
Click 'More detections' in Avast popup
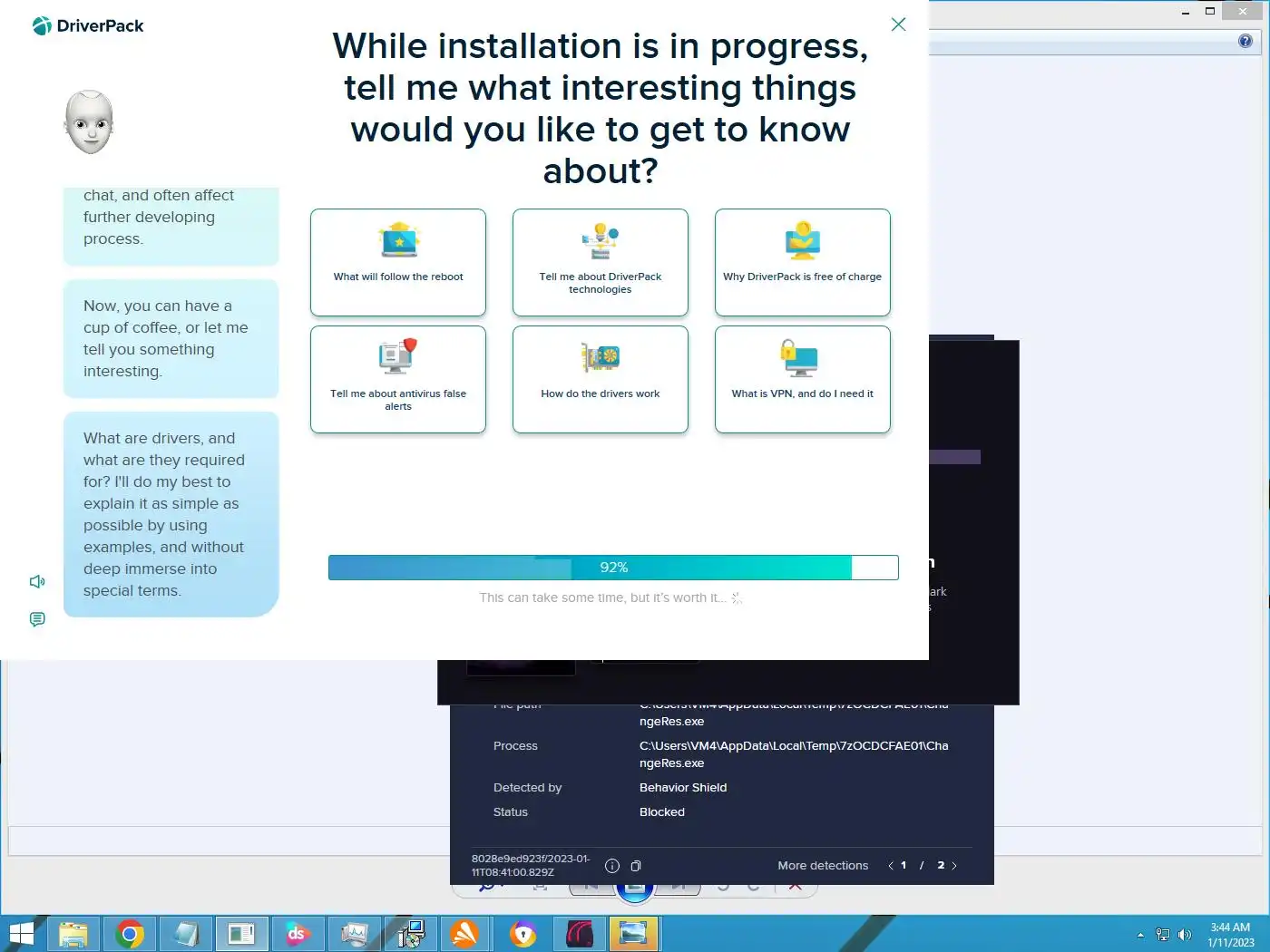pos(823,866)
